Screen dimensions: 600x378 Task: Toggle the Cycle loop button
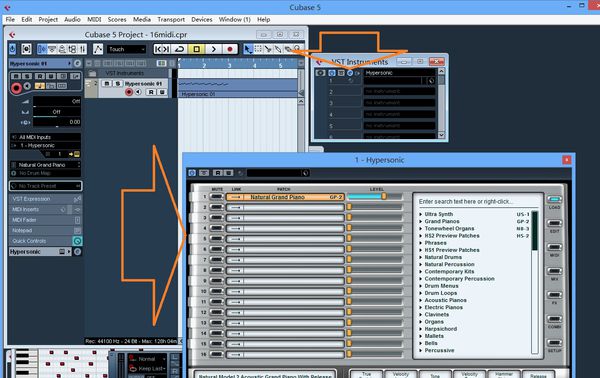pos(179,49)
